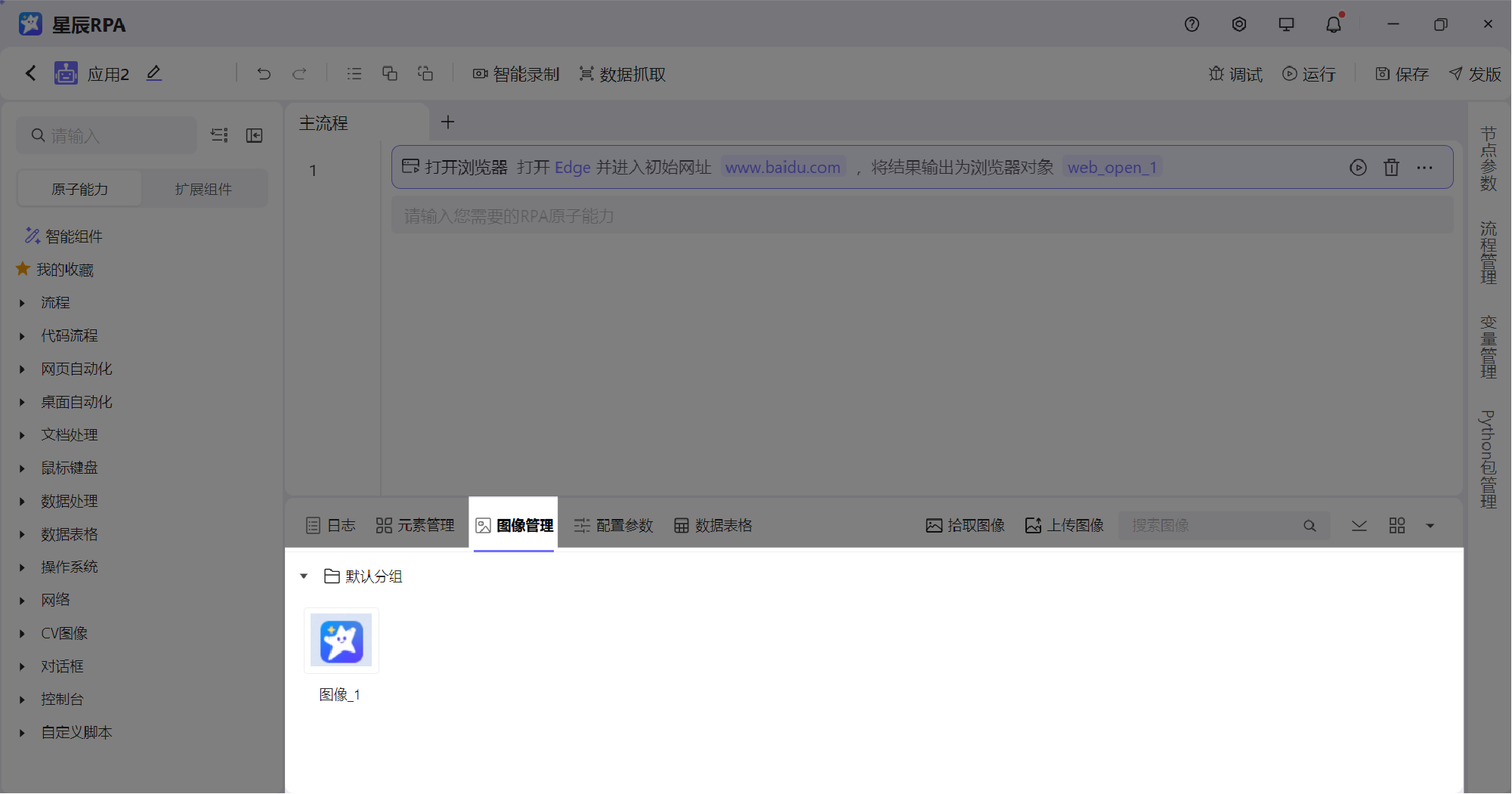Rename 应用2 using the pencil icon

tap(153, 73)
